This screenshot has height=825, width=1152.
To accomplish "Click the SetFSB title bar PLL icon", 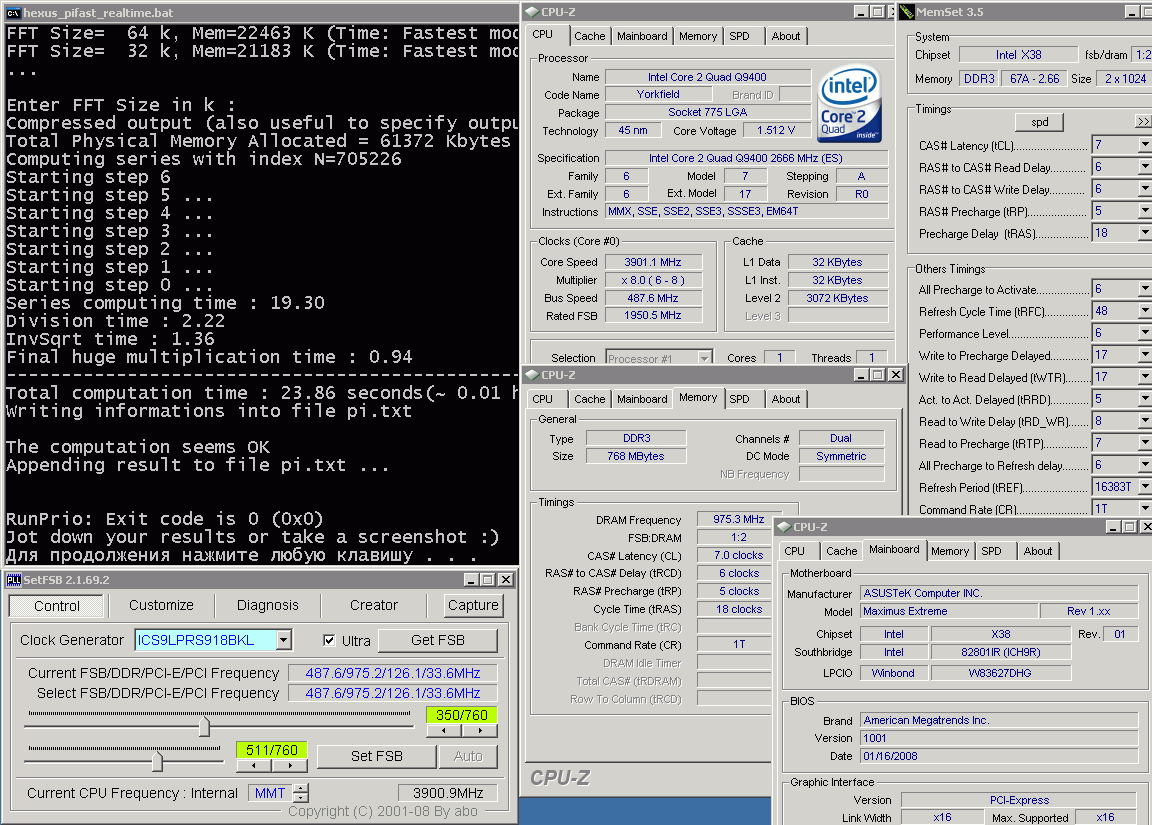I will click(13, 580).
